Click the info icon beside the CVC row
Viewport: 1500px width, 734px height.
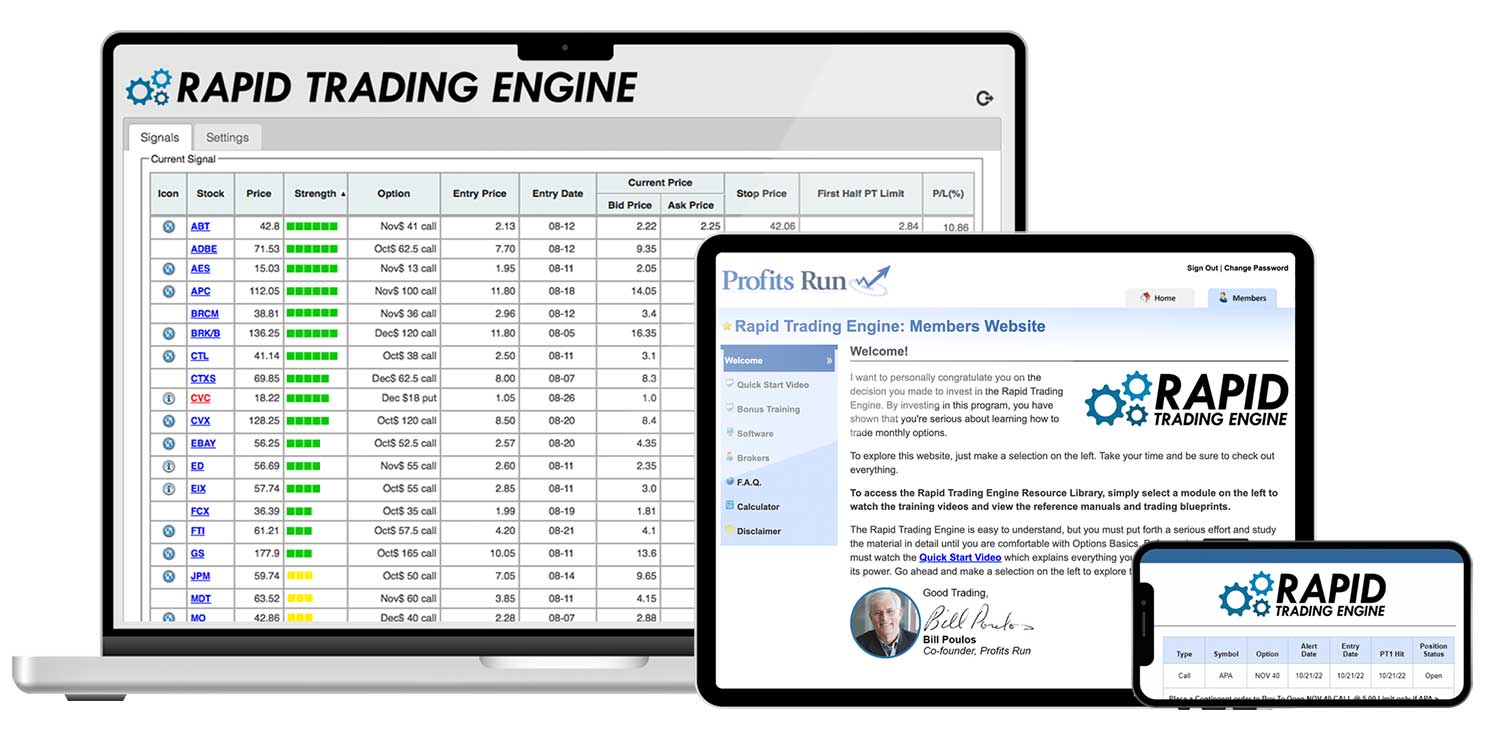click(167, 399)
